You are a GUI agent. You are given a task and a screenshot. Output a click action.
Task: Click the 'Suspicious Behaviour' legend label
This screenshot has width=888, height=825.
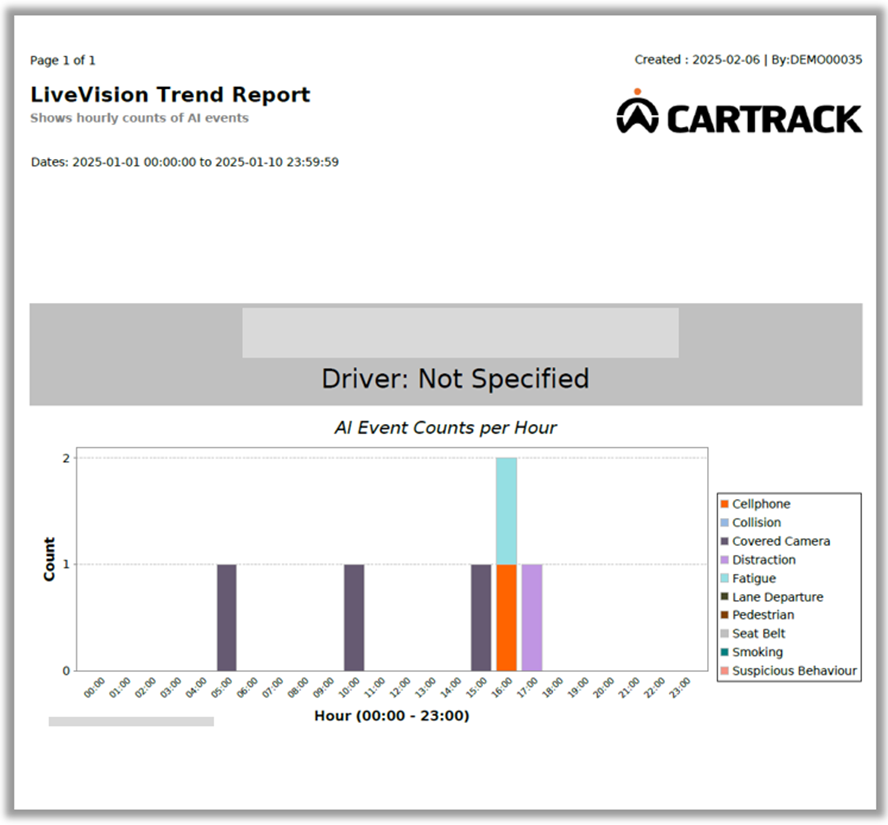click(795, 671)
